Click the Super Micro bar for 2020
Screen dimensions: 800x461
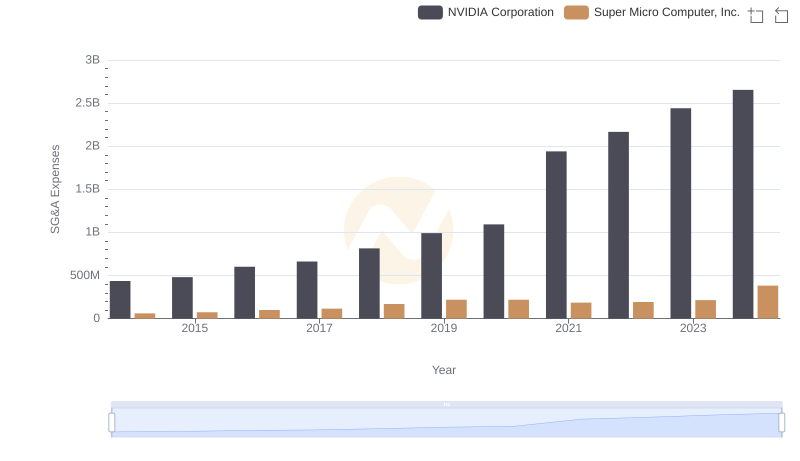(x=519, y=309)
